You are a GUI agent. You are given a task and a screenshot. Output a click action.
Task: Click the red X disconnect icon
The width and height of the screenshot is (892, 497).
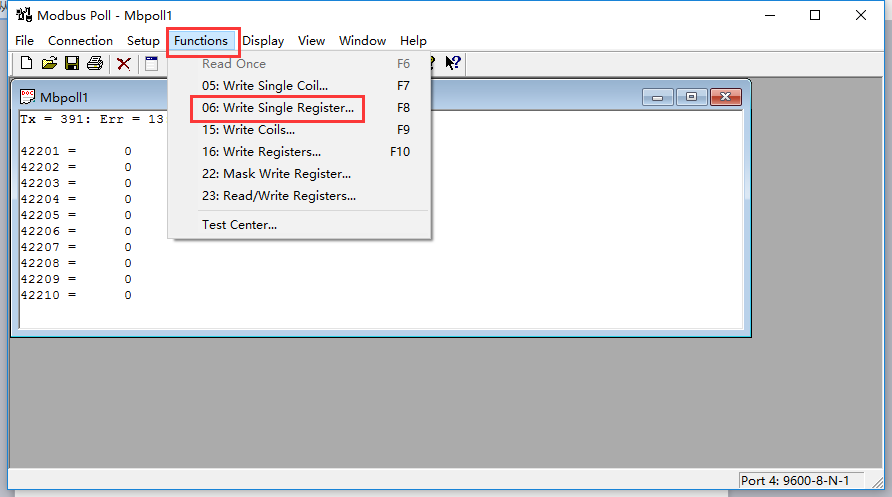[123, 63]
